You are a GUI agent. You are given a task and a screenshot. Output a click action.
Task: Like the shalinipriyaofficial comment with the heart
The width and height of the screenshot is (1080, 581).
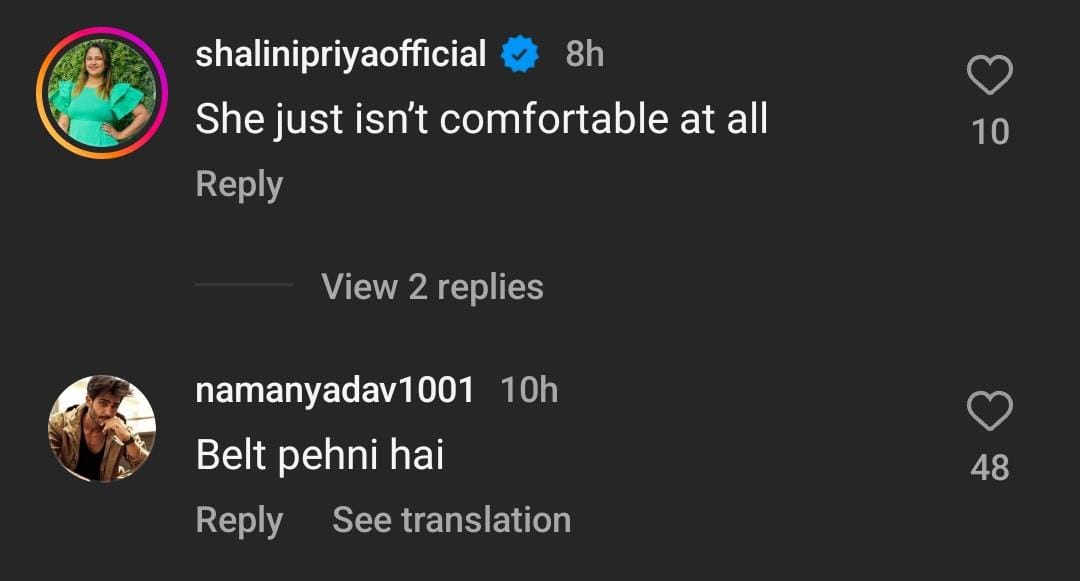point(990,76)
